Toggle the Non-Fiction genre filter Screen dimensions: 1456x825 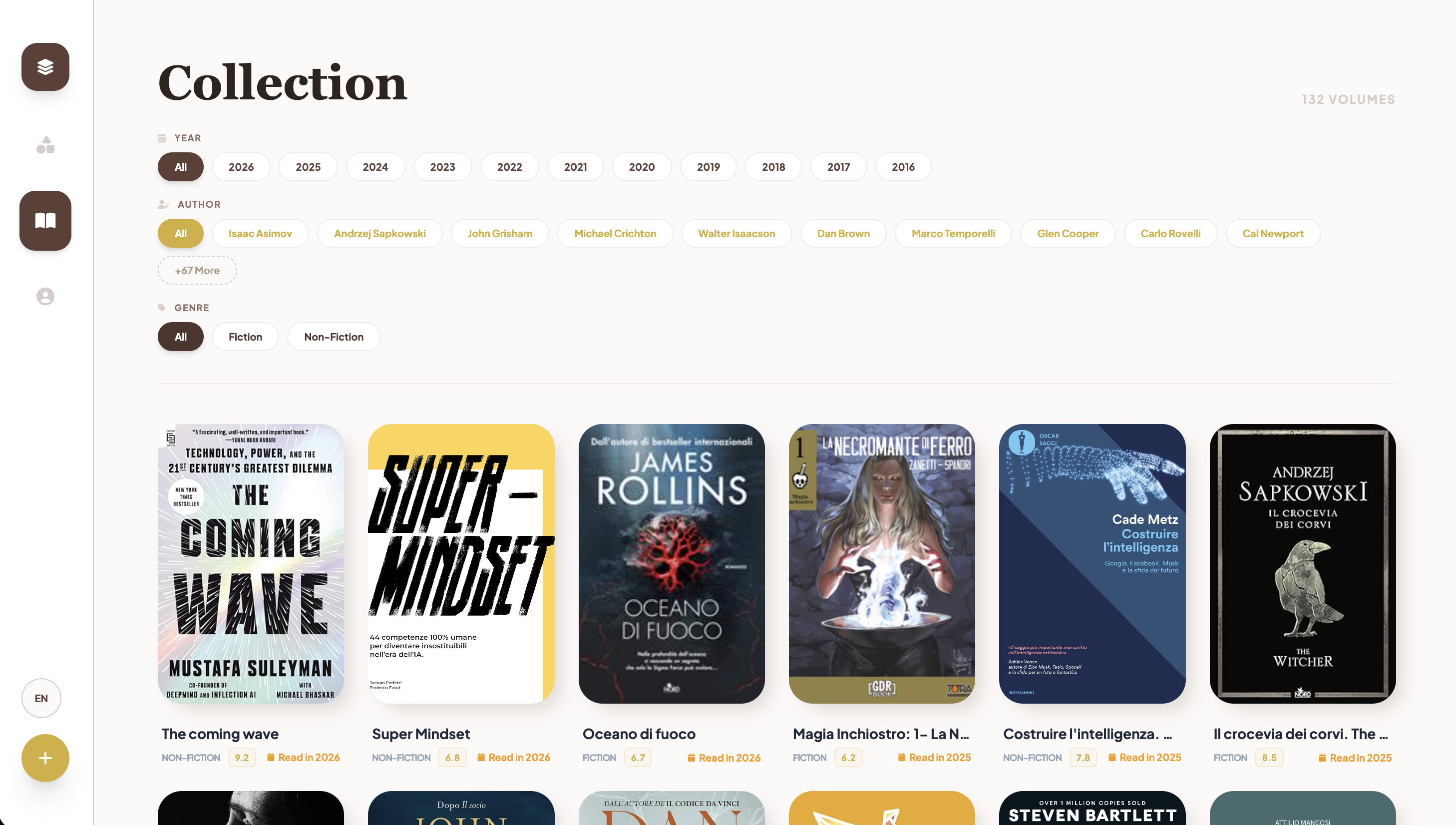334,337
